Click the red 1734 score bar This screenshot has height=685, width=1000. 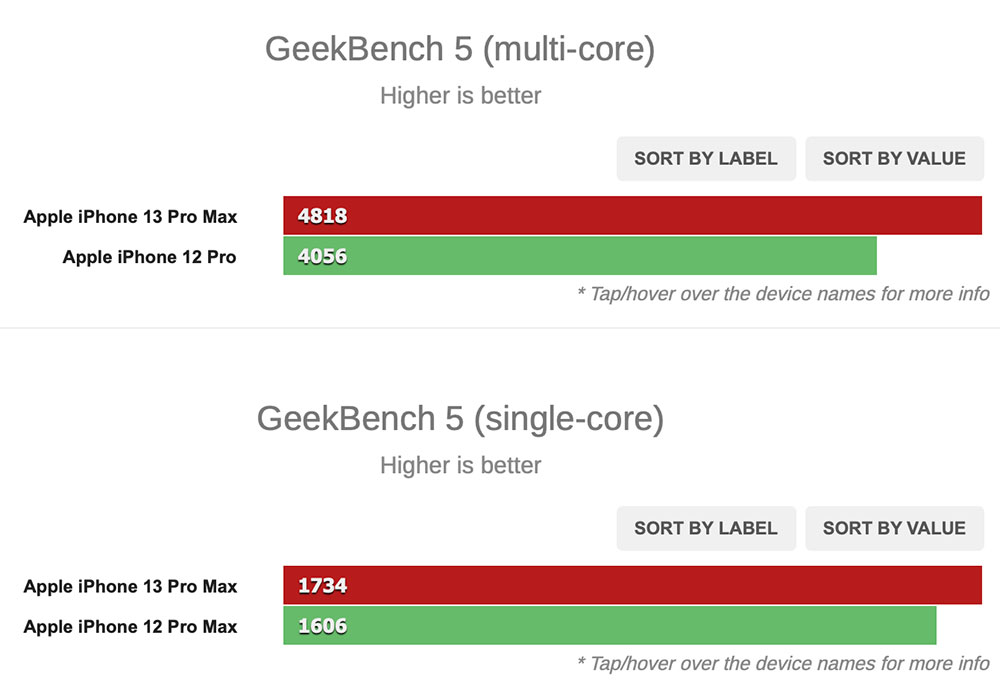coord(633,585)
